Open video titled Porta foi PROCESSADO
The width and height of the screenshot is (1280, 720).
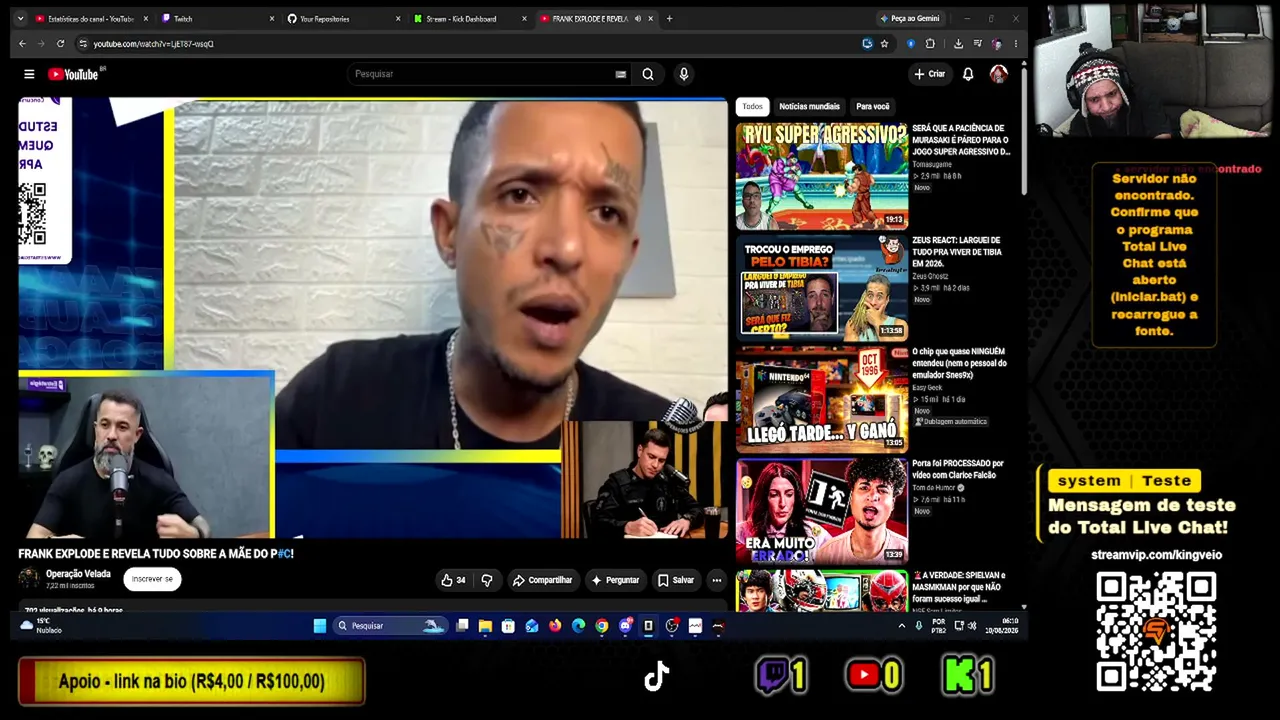click(957, 469)
